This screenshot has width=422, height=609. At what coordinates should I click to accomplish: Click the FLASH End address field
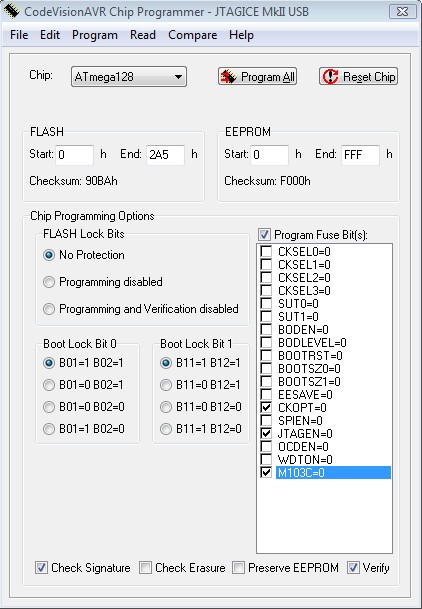click(165, 155)
